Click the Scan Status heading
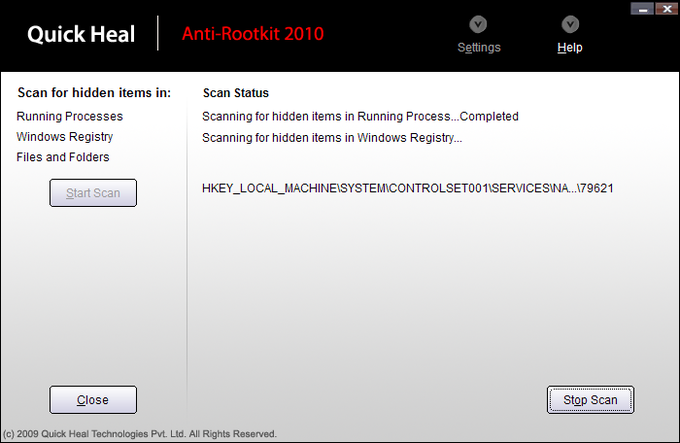This screenshot has height=443, width=680. click(x=236, y=93)
